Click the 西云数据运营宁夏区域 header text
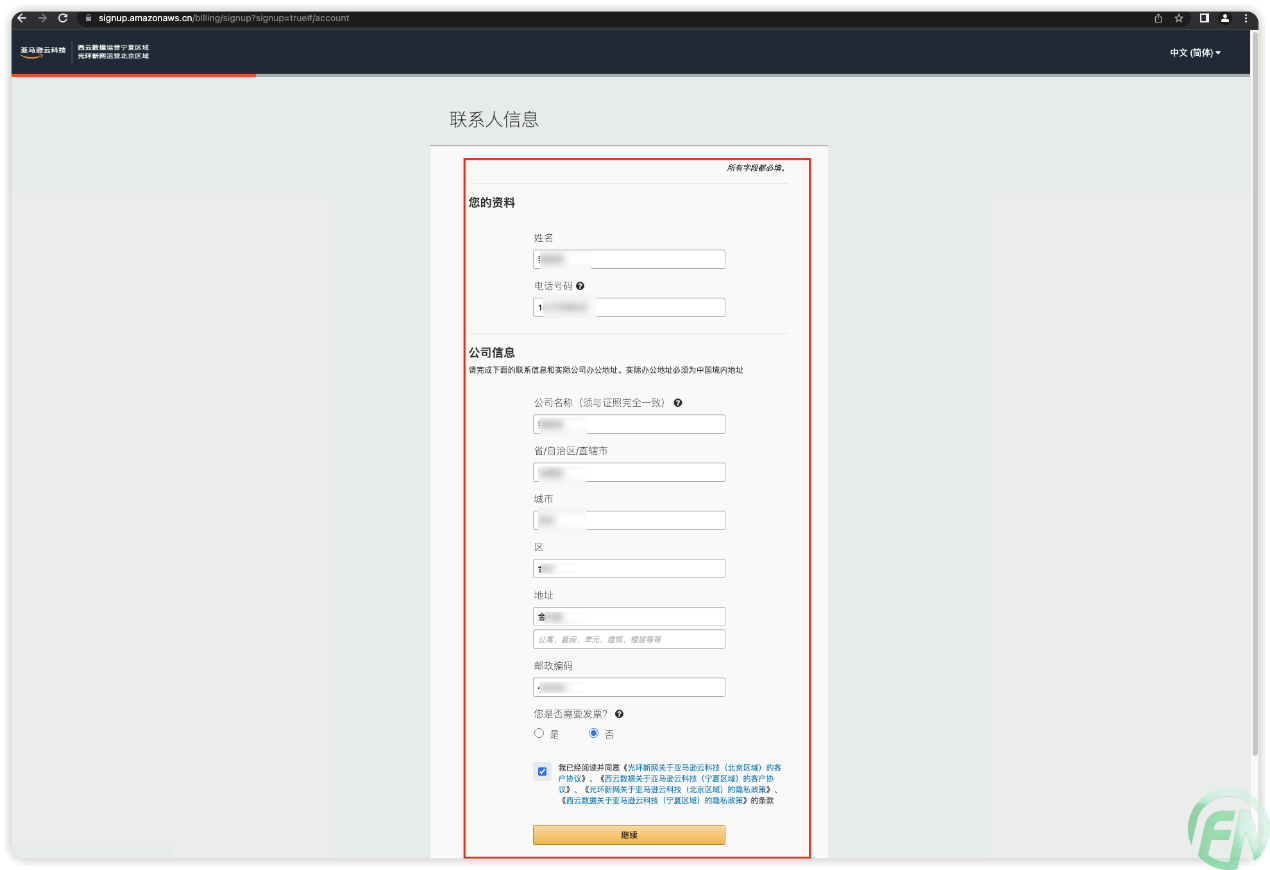 tap(113, 47)
